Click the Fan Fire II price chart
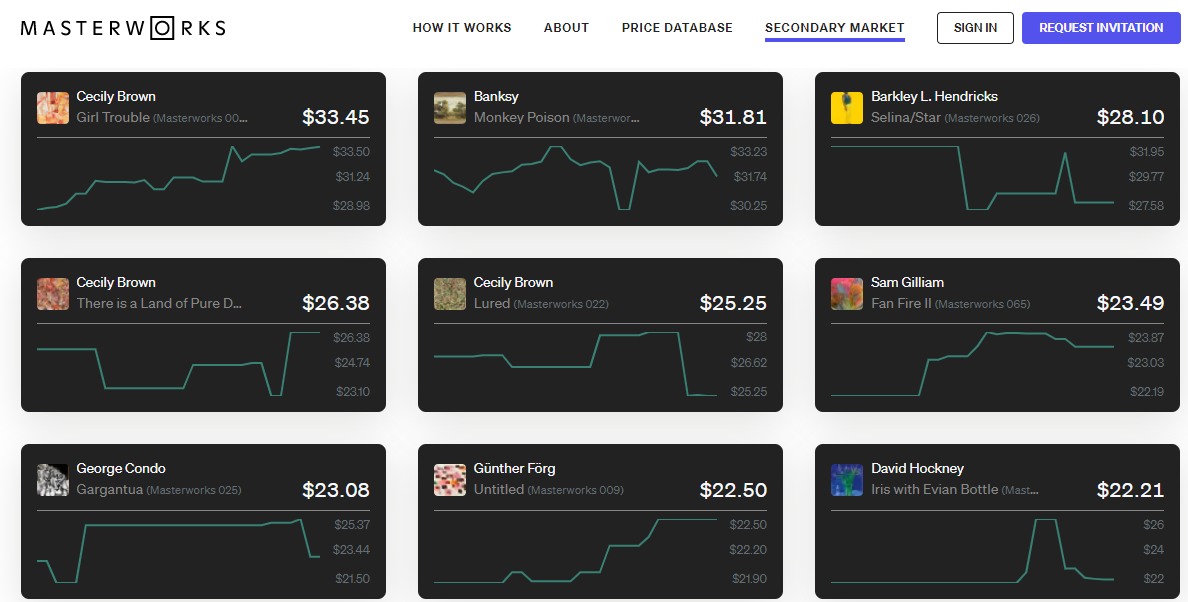This screenshot has width=1188, height=602. click(972, 363)
